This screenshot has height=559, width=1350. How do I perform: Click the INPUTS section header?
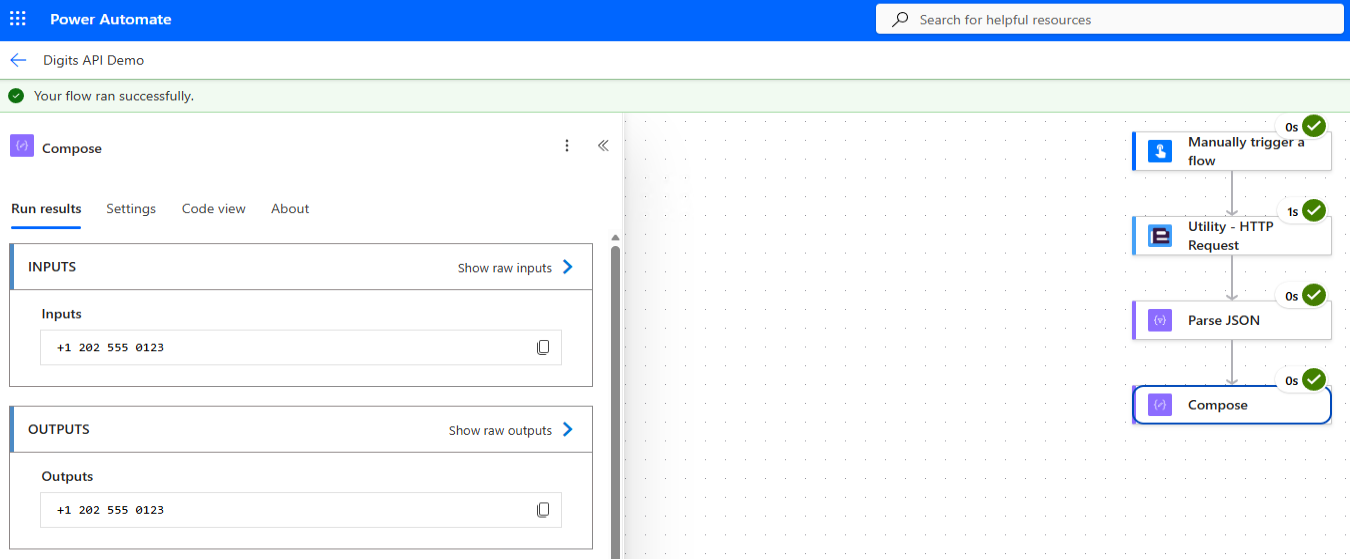coord(301,267)
